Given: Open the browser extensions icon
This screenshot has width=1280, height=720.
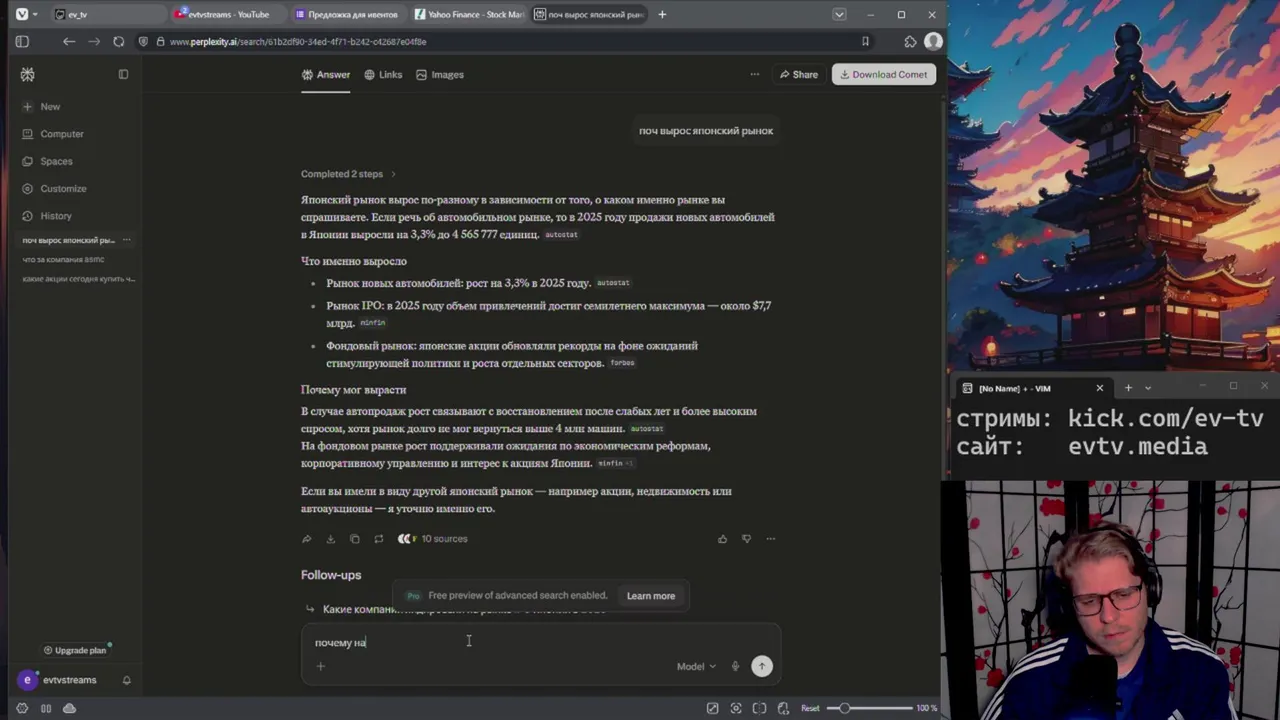Looking at the screenshot, I should (910, 41).
